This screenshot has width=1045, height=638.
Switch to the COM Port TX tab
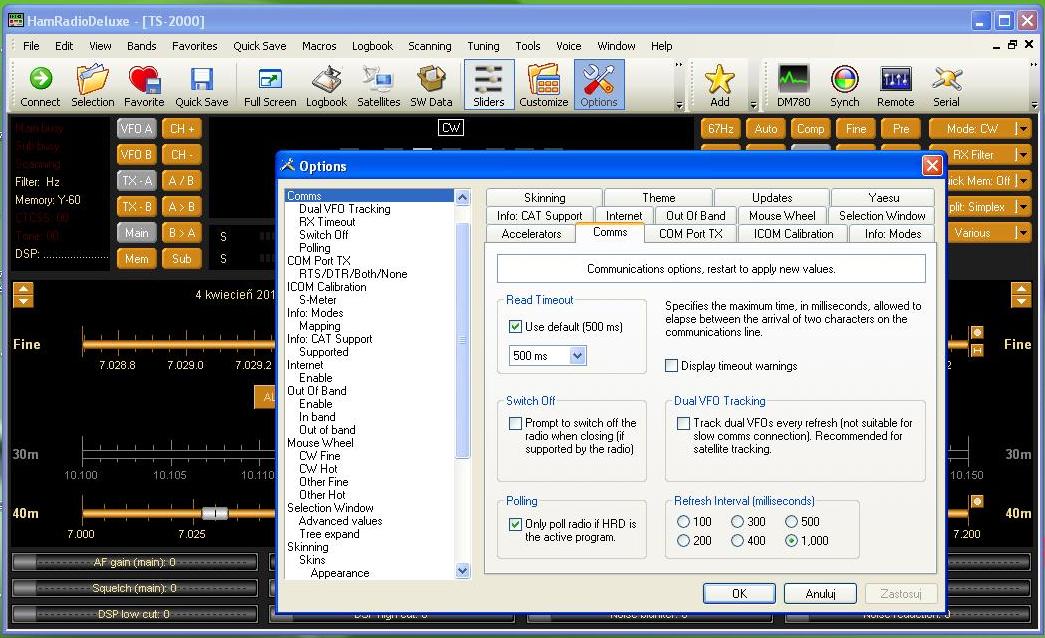[690, 234]
